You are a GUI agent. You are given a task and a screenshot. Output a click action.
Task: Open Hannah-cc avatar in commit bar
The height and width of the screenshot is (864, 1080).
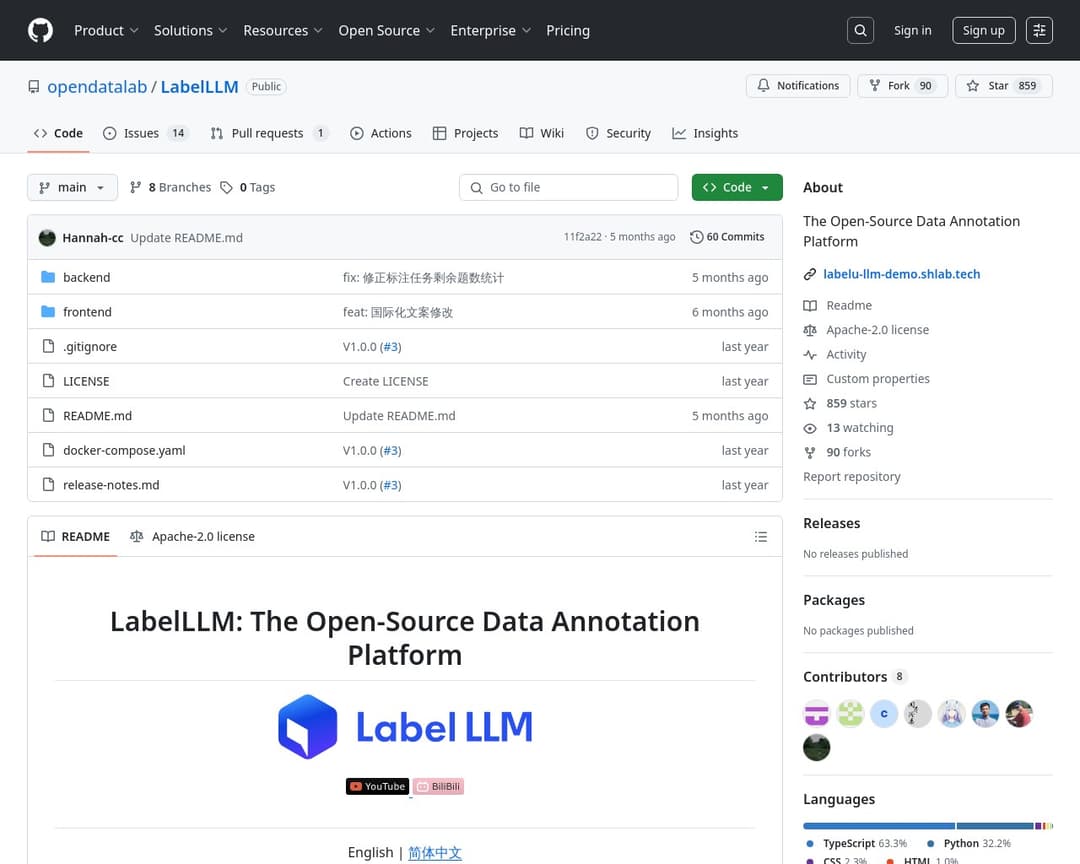tap(48, 238)
